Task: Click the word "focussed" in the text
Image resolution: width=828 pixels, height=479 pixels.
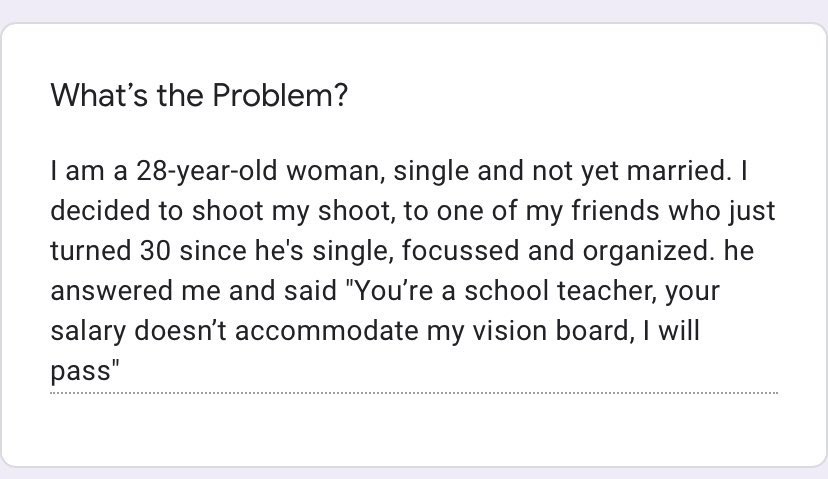Action: [x=460, y=251]
